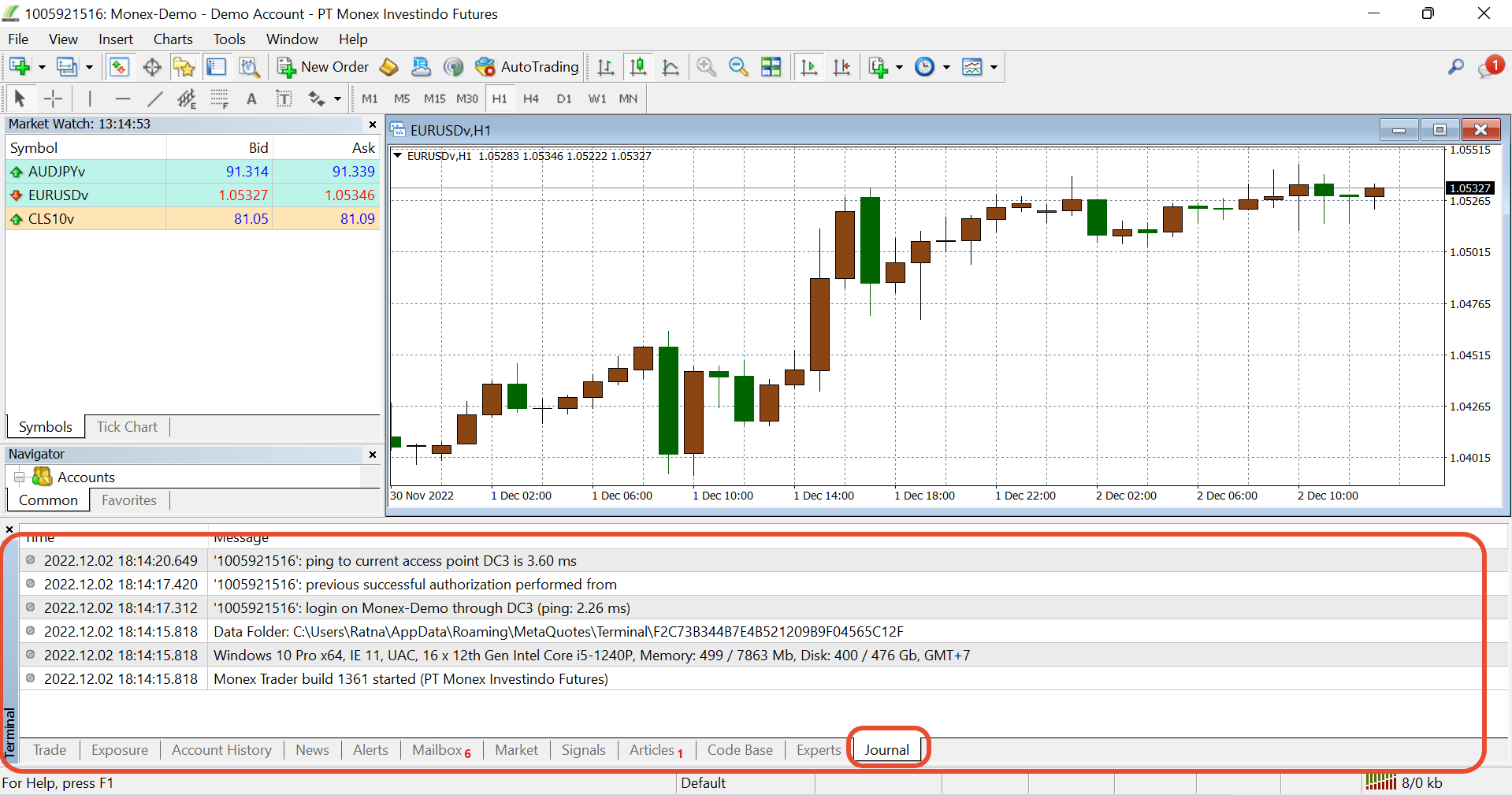Switch to the Tick Chart tab
The image size is (1512, 795).
click(x=127, y=427)
